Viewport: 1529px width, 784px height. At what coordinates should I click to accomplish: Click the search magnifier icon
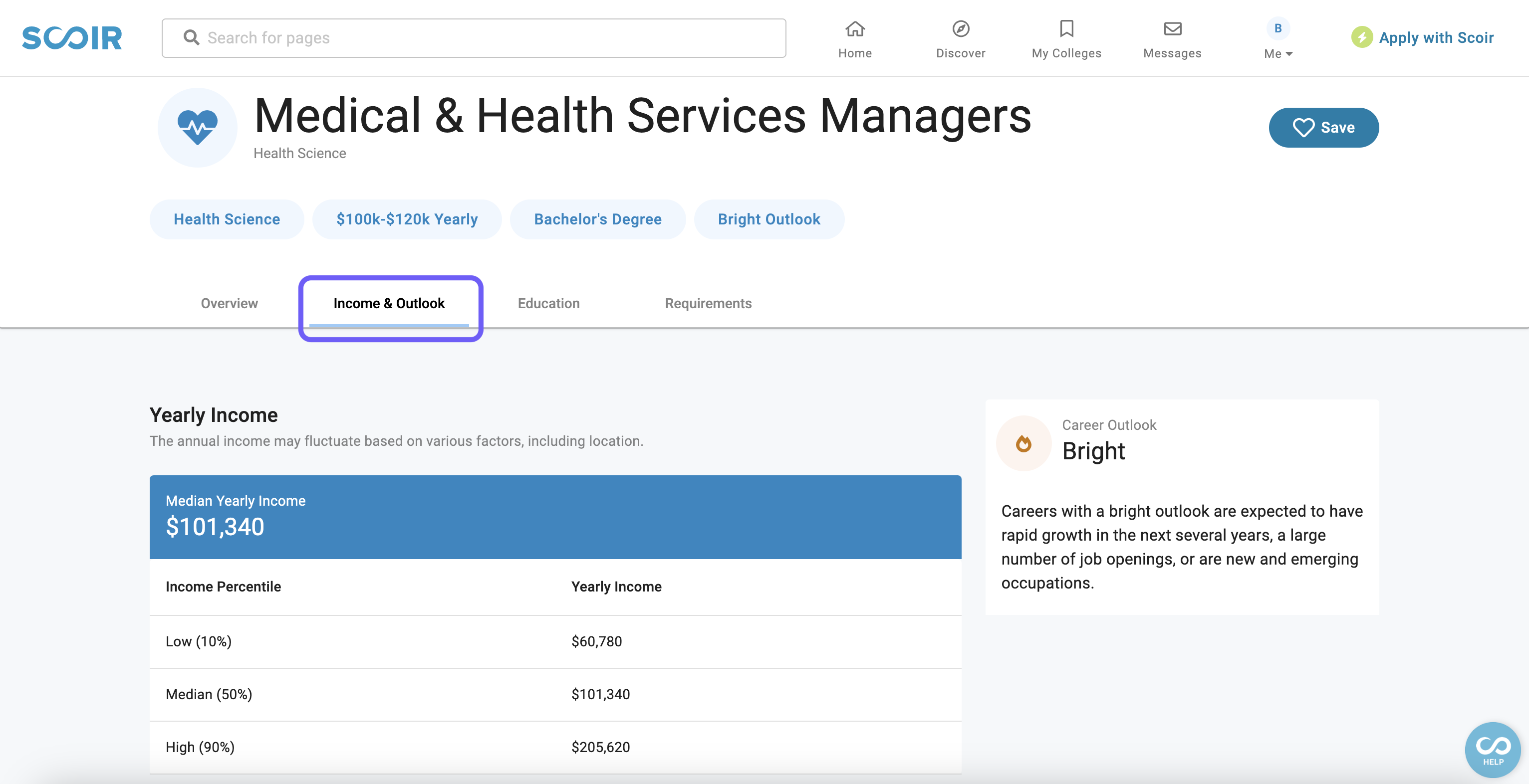(x=191, y=37)
